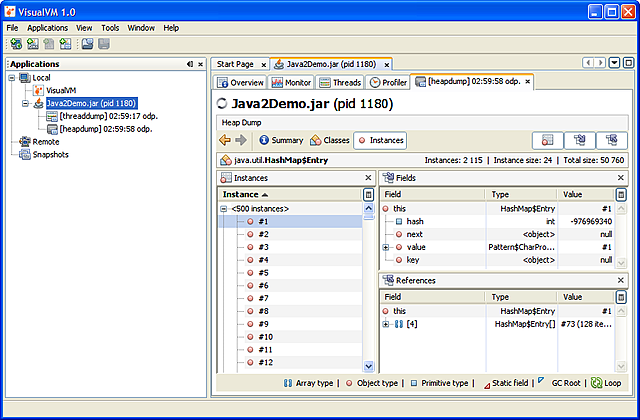This screenshot has height=420, width=640.
Task: Select the hash field row
Action: pyautogui.click(x=498, y=222)
